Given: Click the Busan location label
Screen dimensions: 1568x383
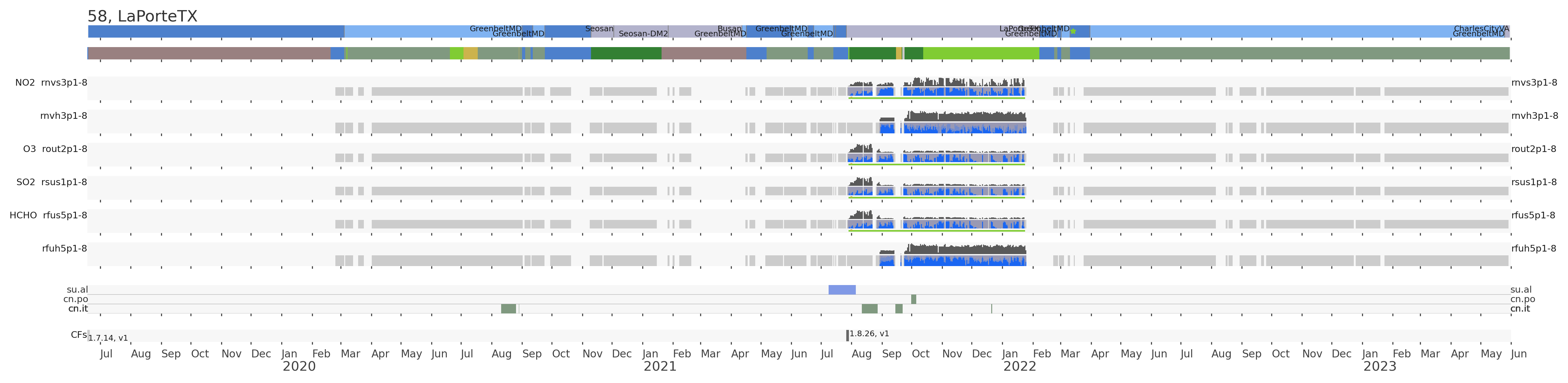Looking at the screenshot, I should tap(729, 28).
